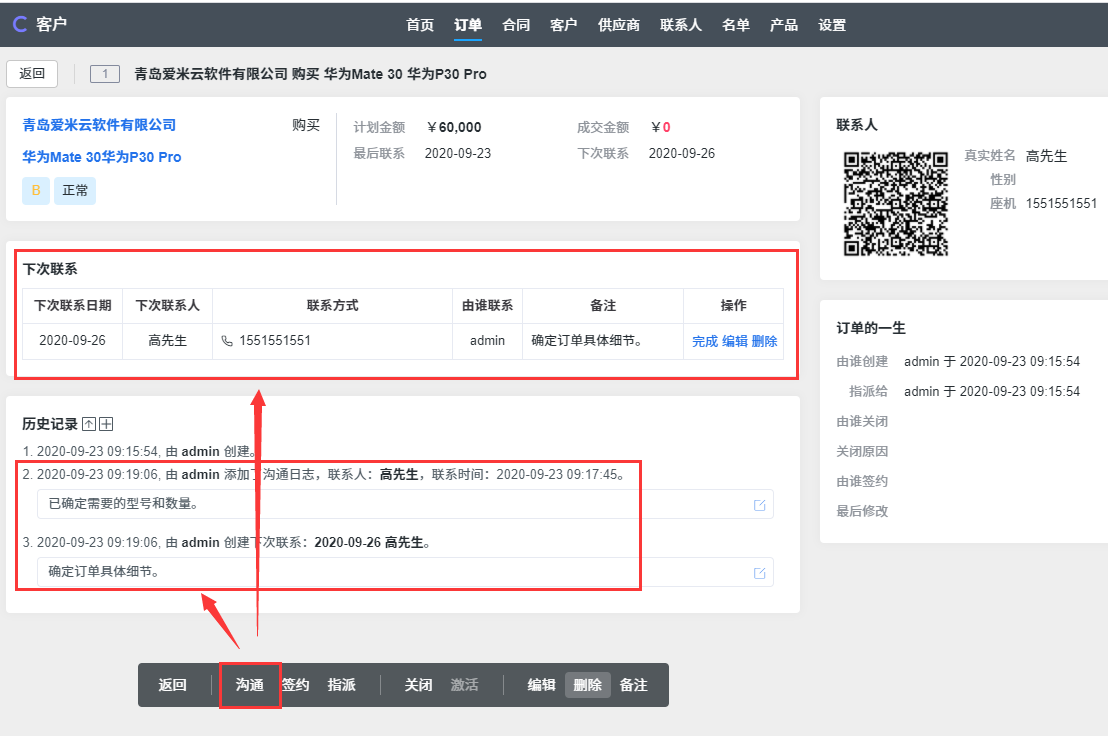
Task: Open the 设置 menu
Action: click(x=831, y=25)
